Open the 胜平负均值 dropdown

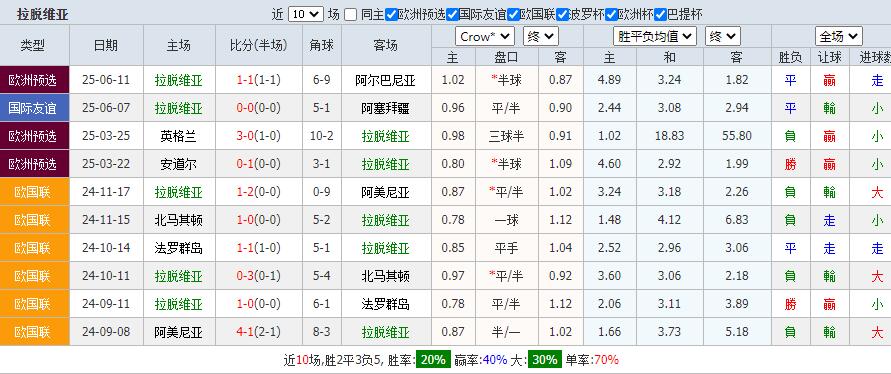[655, 36]
